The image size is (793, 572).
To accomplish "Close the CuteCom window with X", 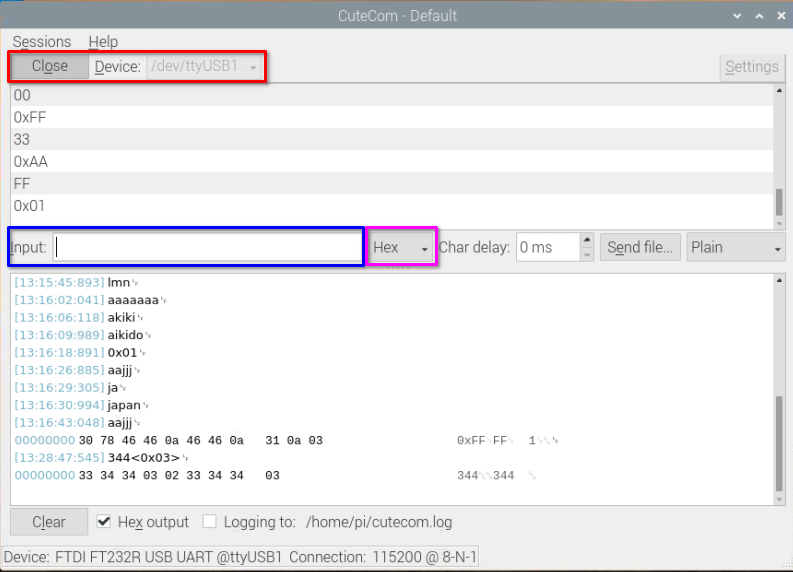I will (x=781, y=16).
